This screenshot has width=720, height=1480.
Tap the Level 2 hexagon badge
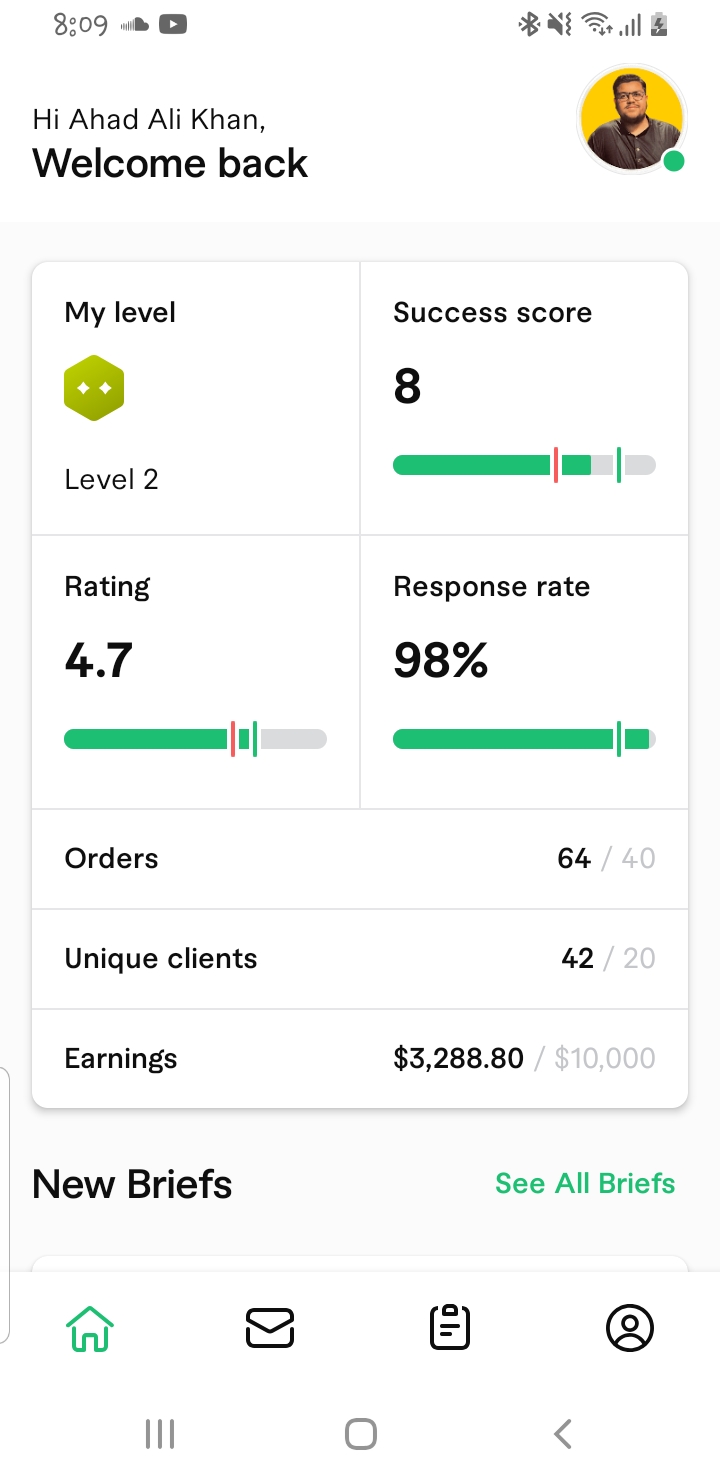(94, 388)
